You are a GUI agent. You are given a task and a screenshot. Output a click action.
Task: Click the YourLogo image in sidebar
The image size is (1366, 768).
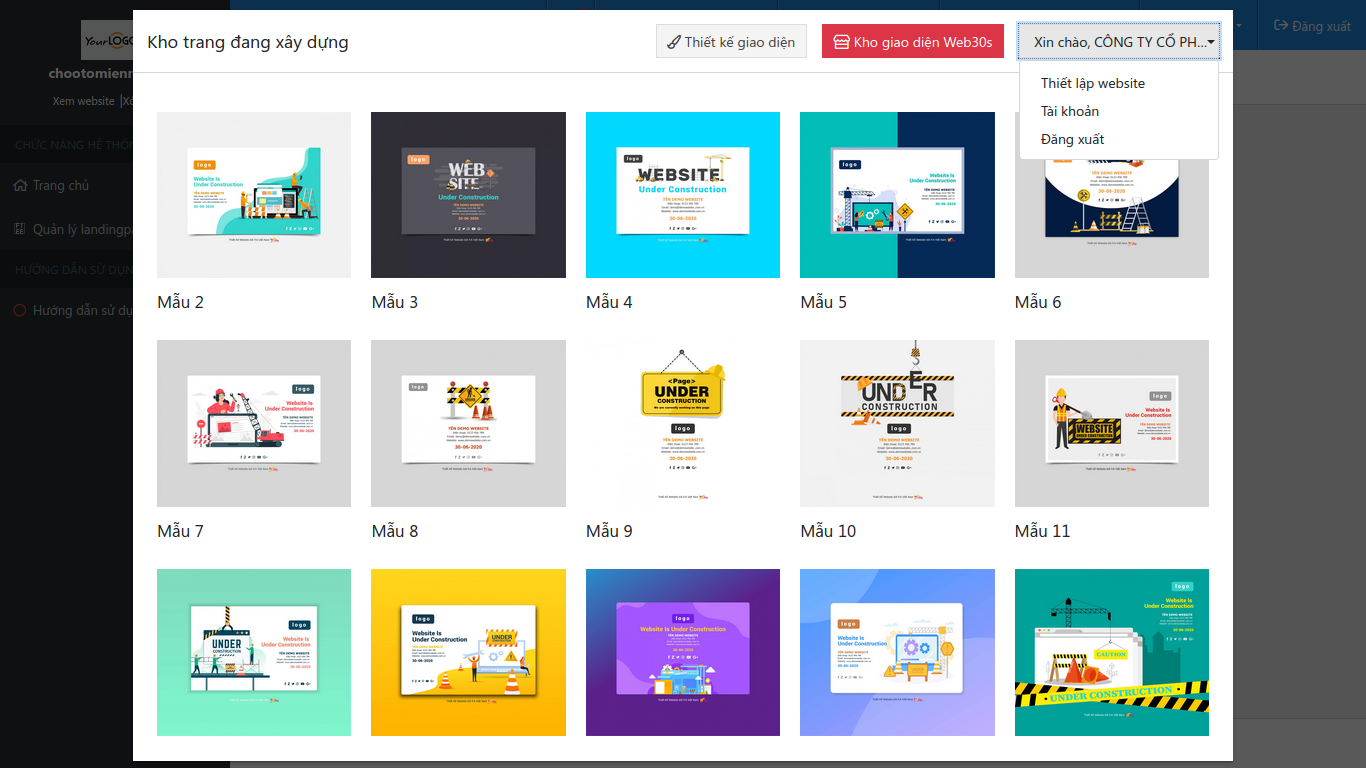tap(107, 40)
